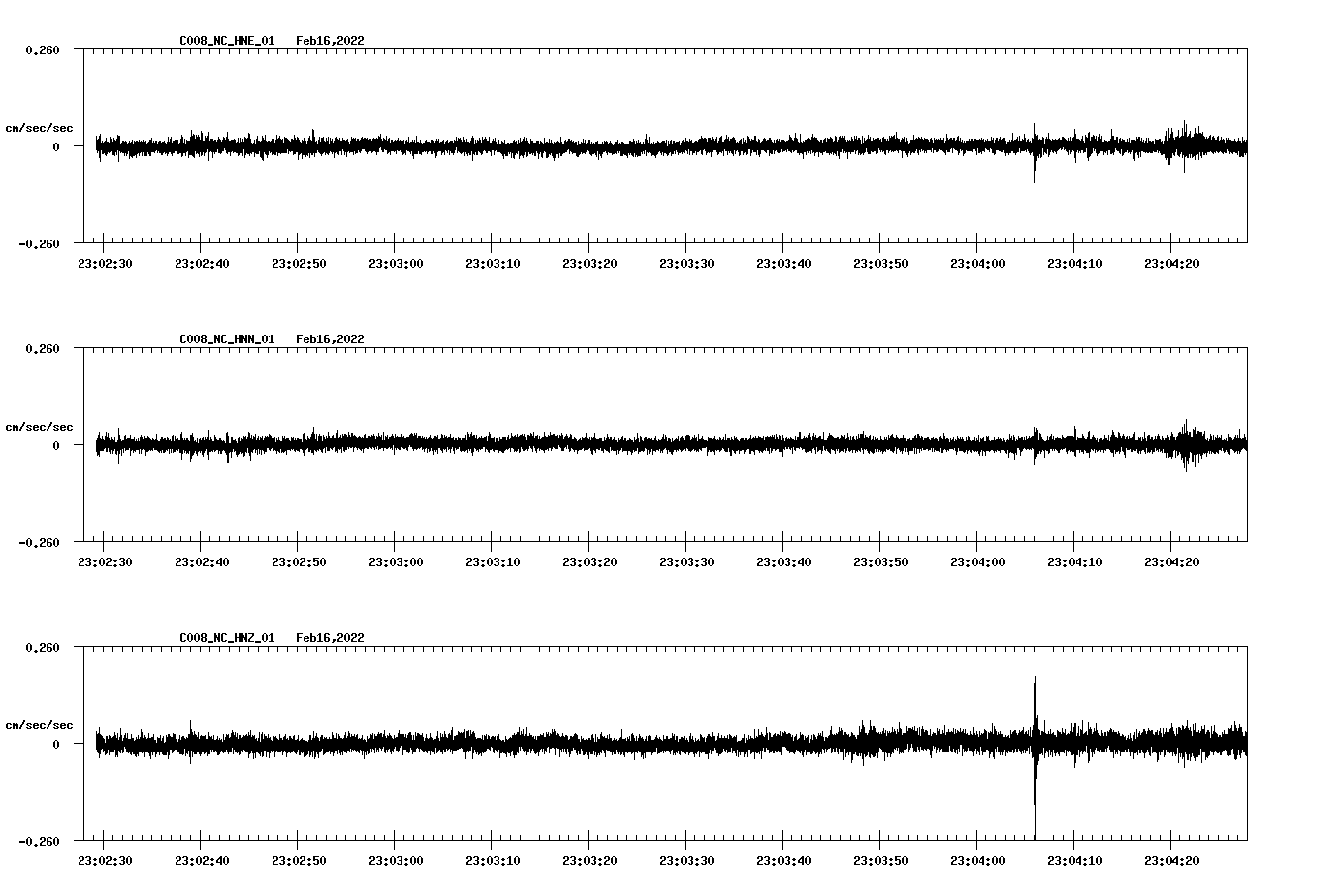Pick 23:03:00 below the HNZ trace

click(396, 861)
